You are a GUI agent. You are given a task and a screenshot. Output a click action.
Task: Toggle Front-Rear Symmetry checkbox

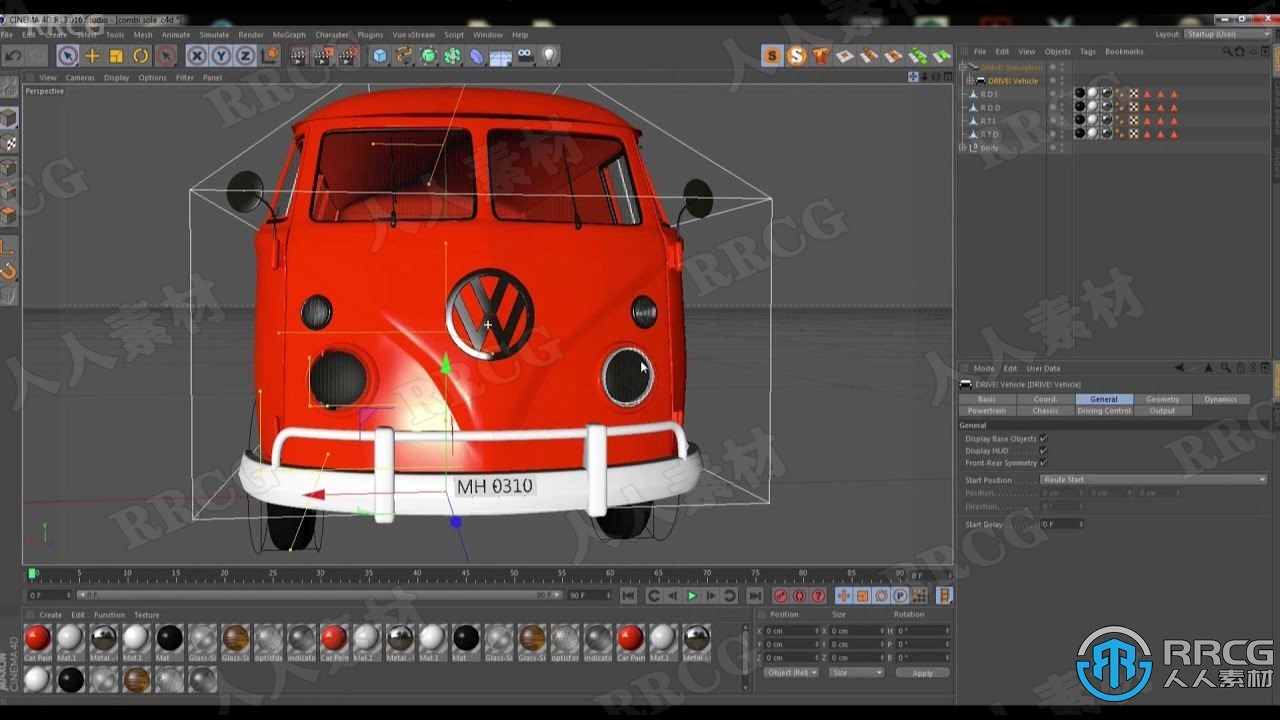click(x=1043, y=462)
